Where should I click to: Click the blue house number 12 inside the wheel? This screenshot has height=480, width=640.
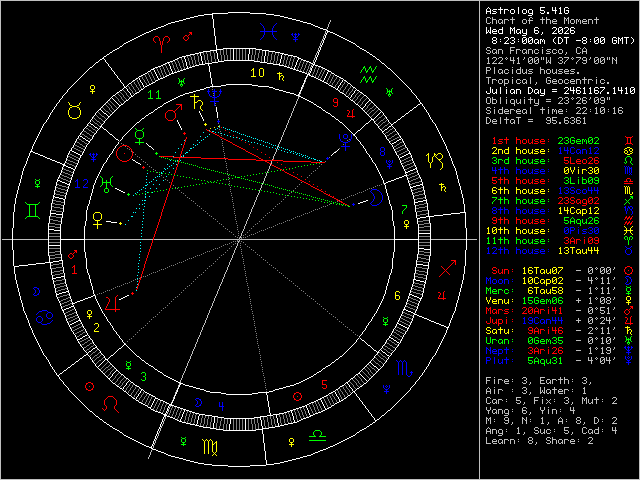coord(82,184)
